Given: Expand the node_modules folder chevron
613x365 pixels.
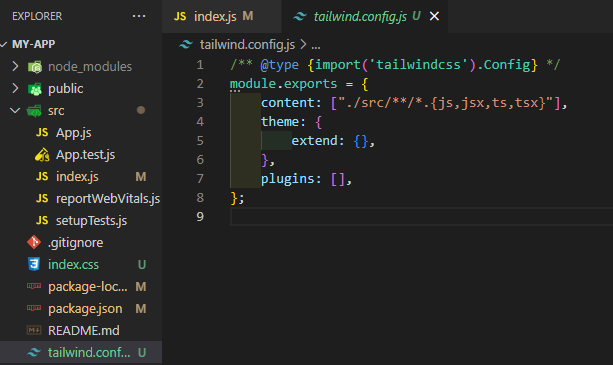Looking at the screenshot, I should tap(15, 66).
